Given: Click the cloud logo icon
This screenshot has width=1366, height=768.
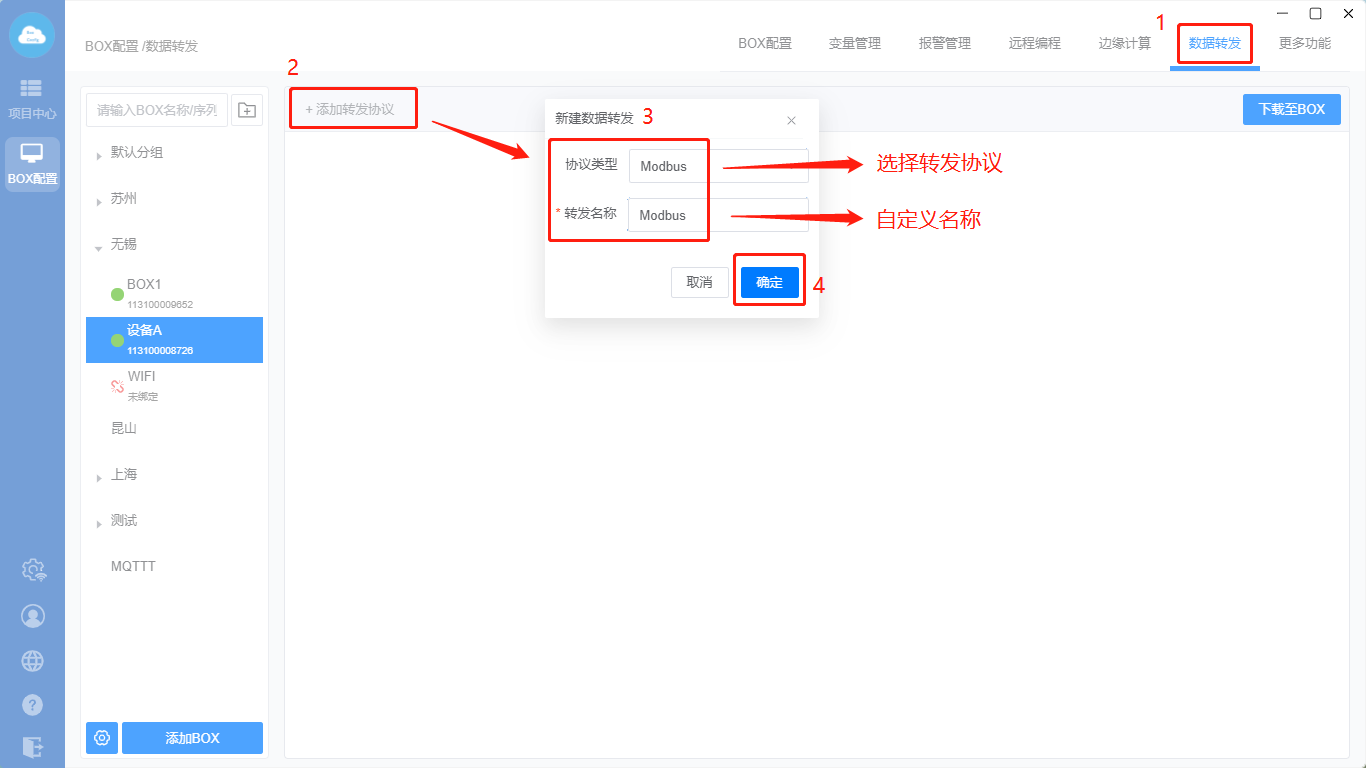Looking at the screenshot, I should (x=32, y=35).
